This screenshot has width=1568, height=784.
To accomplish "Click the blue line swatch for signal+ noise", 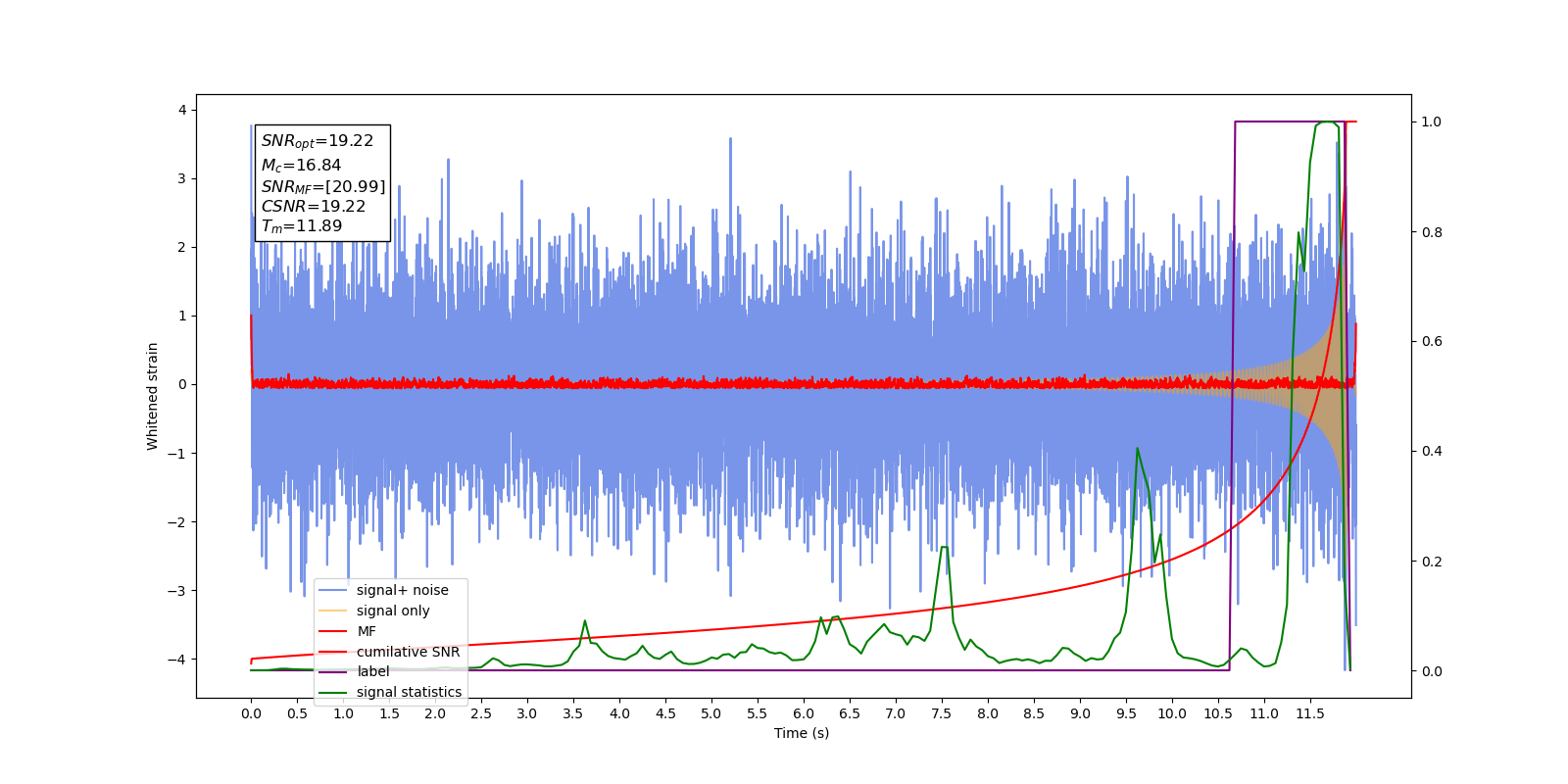I will (333, 590).
